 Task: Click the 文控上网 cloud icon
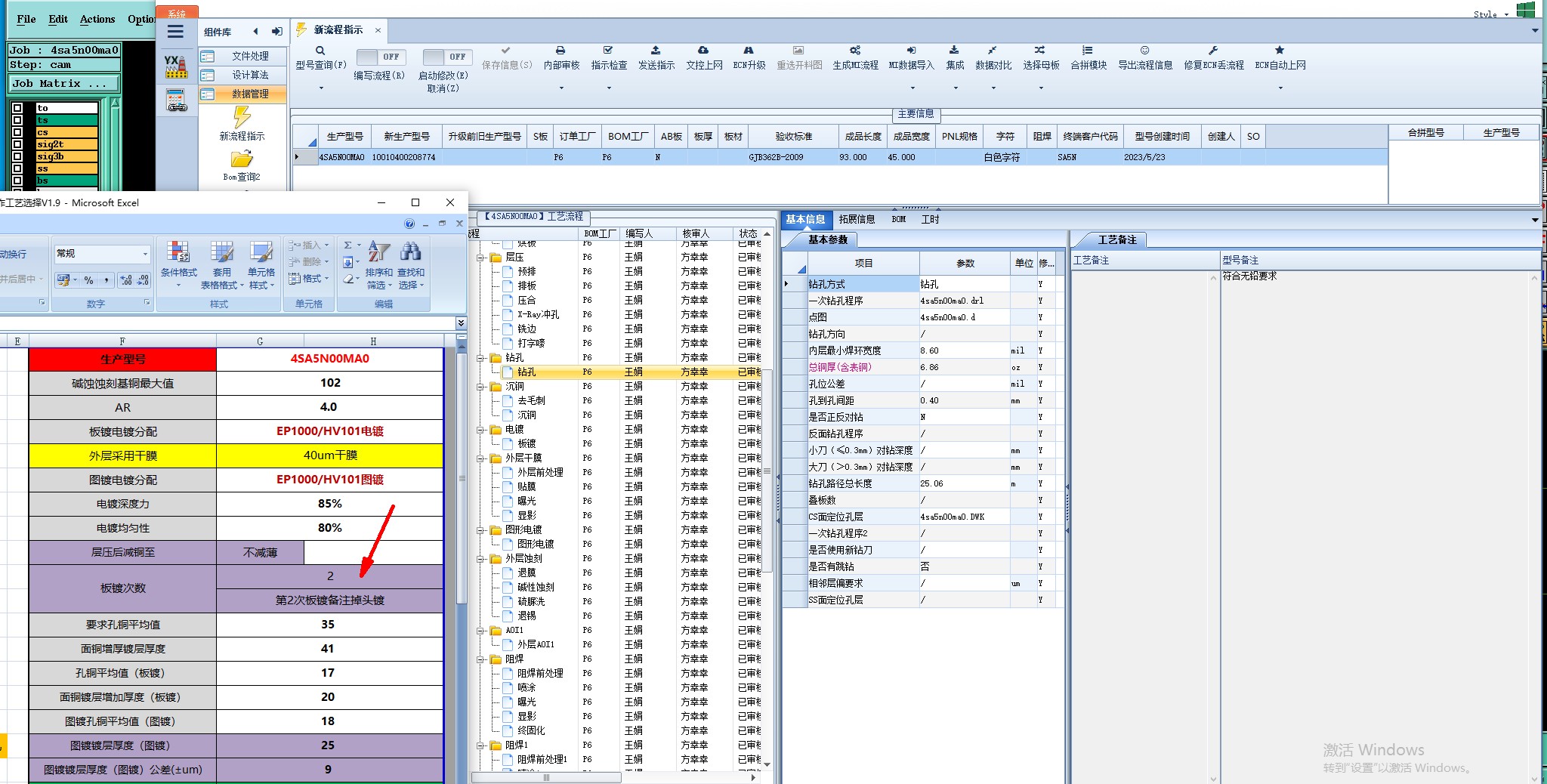pos(703,51)
